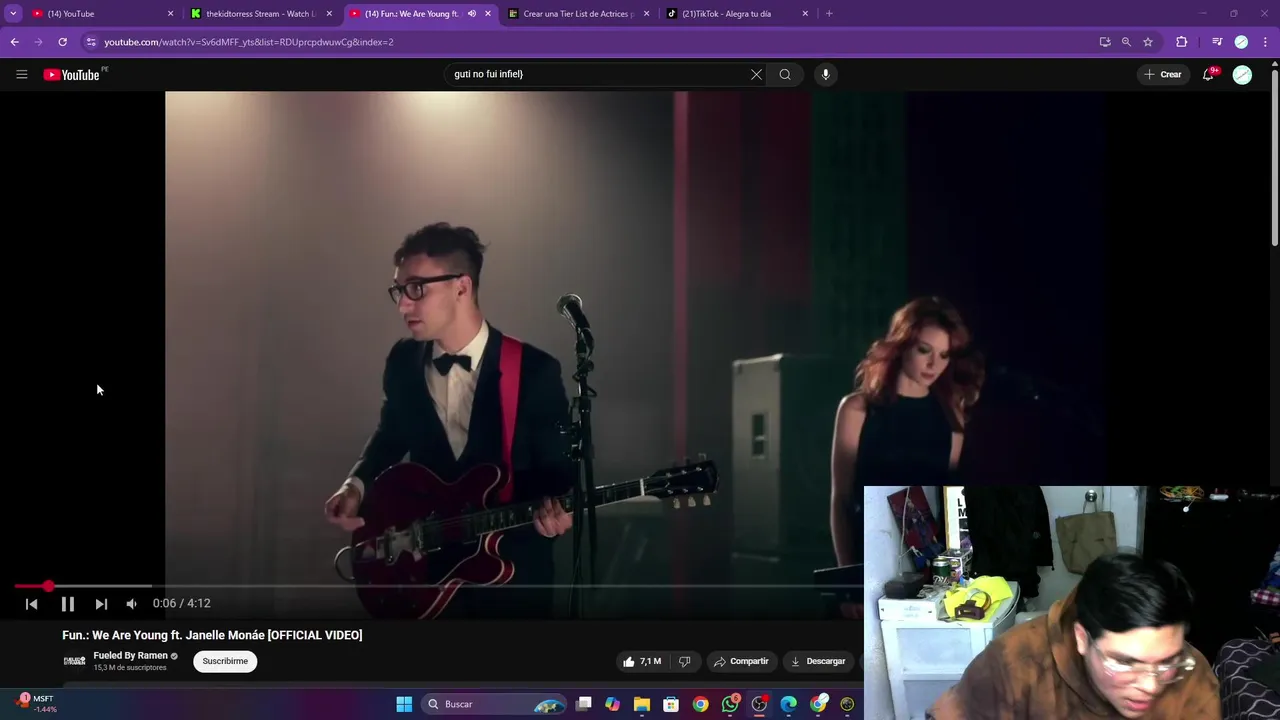This screenshot has height=720, width=1280.
Task: Open Microsoft Edge from taskbar
Action: tap(789, 704)
